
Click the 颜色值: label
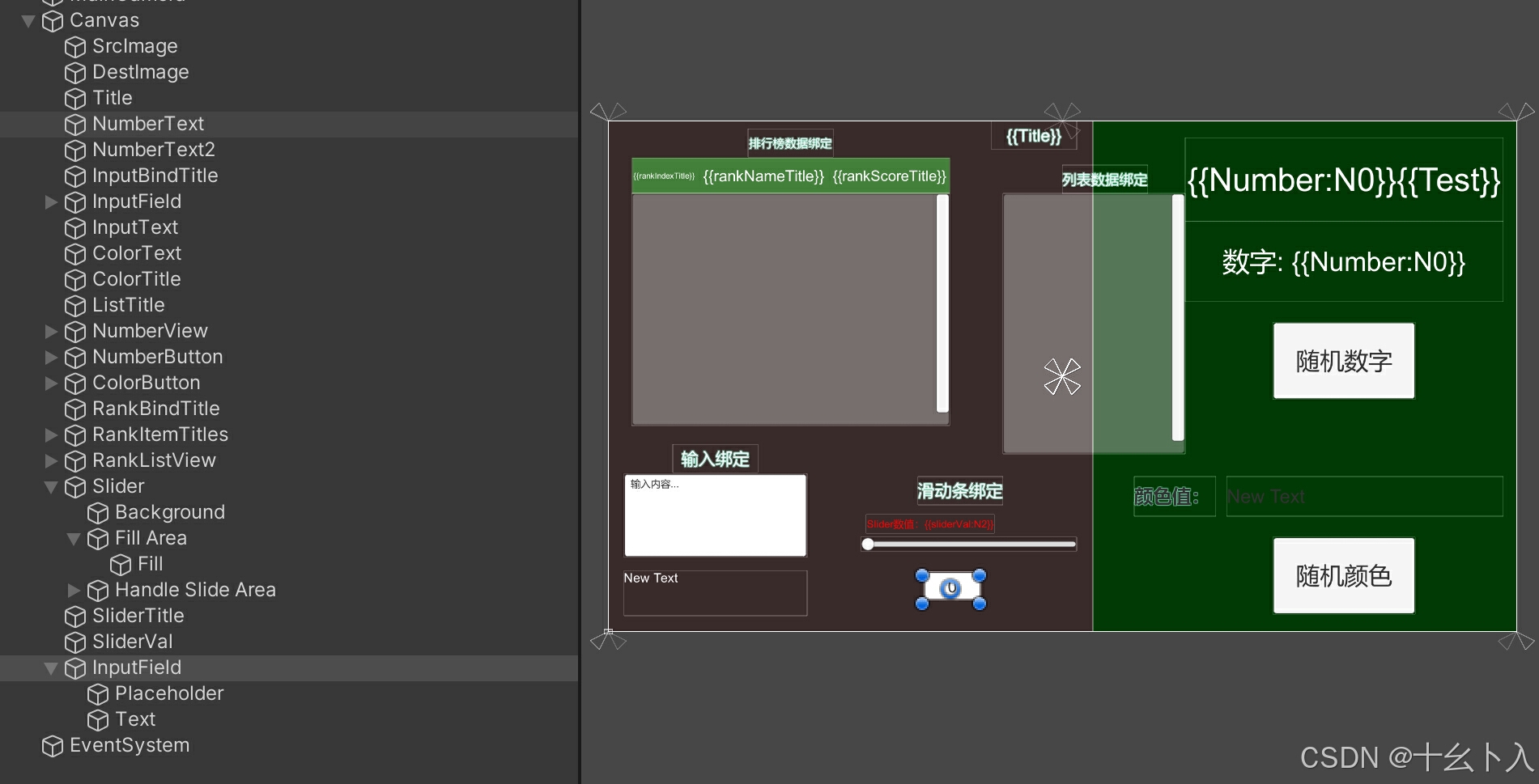[1167, 496]
